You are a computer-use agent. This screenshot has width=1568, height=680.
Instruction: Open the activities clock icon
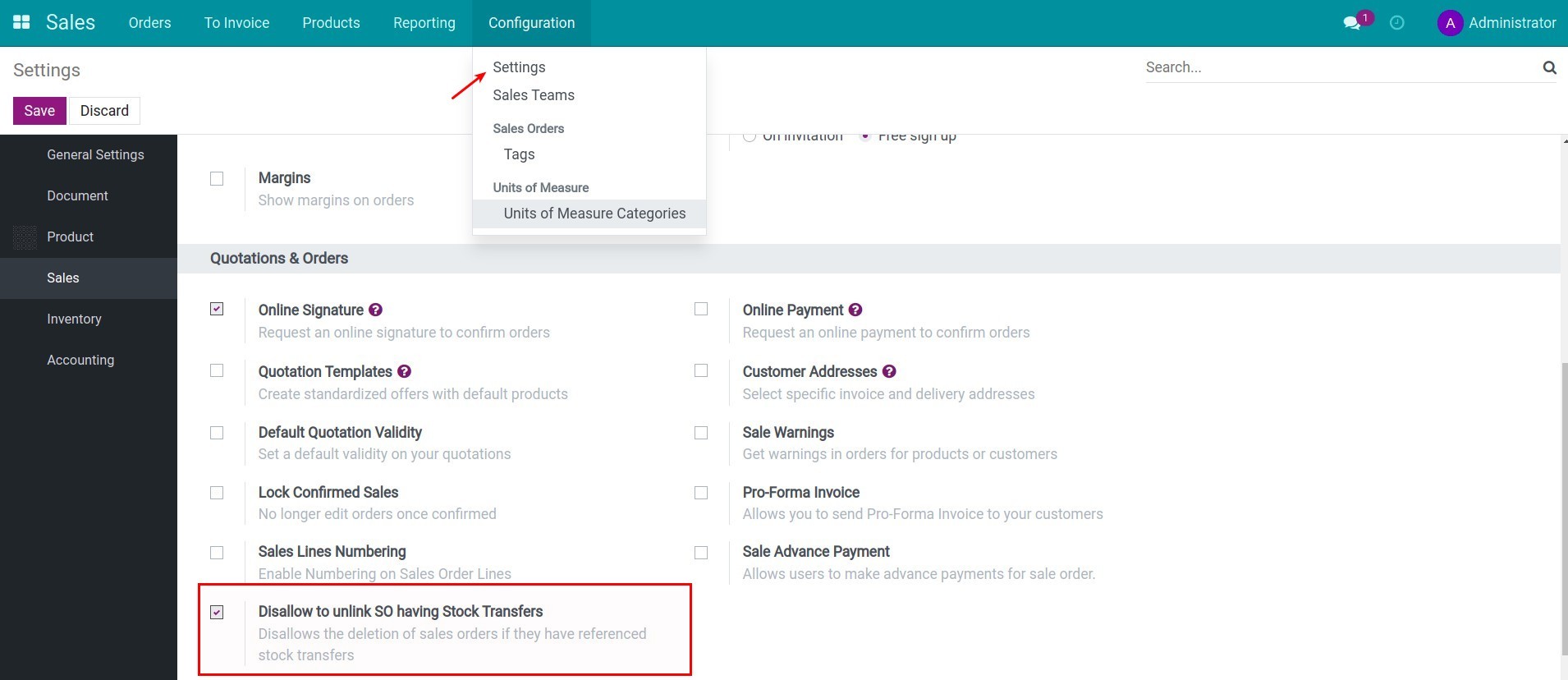pyautogui.click(x=1396, y=22)
